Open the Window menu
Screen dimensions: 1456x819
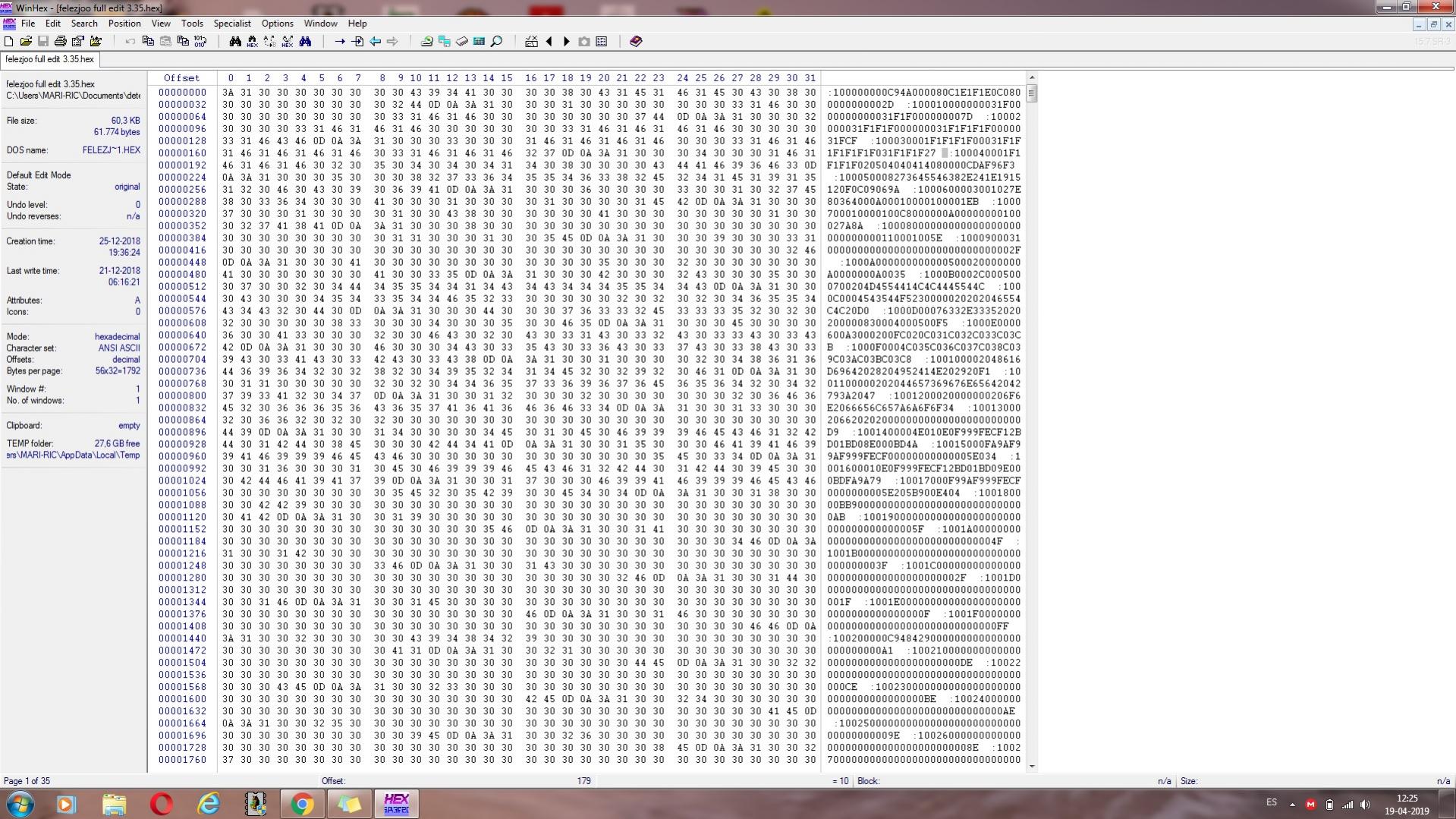coord(320,24)
